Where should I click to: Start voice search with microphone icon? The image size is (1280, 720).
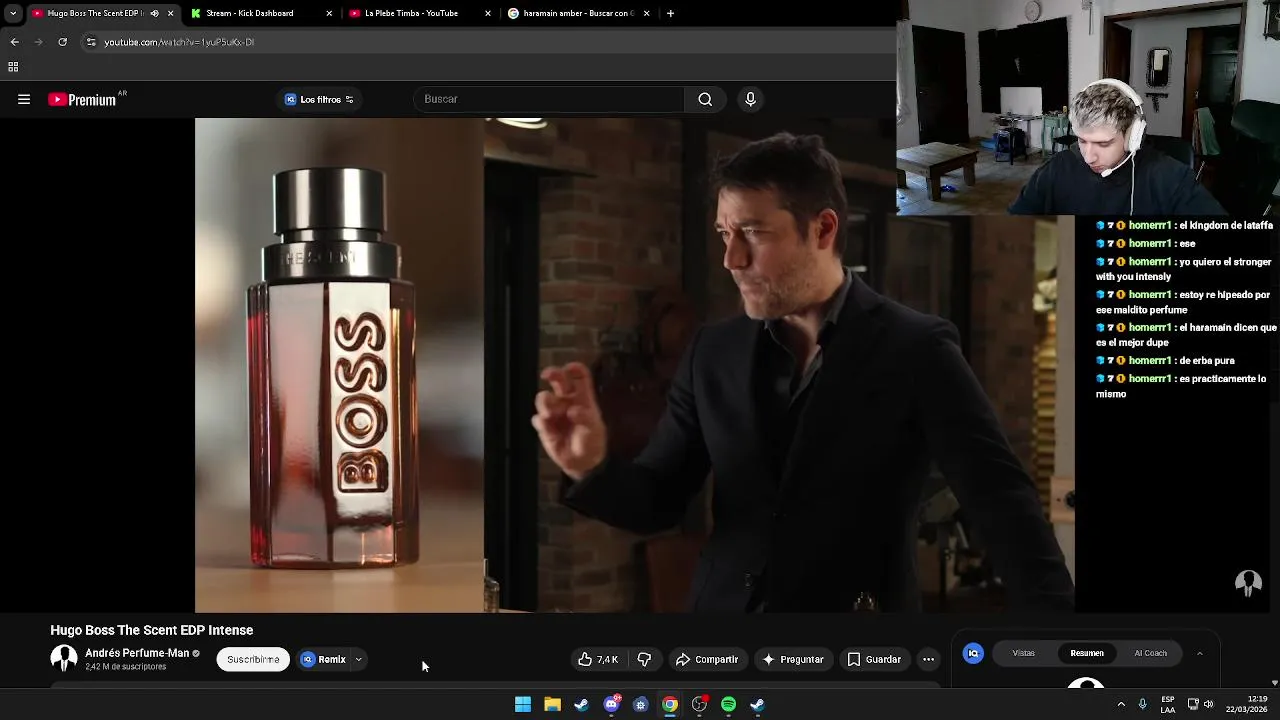click(750, 99)
